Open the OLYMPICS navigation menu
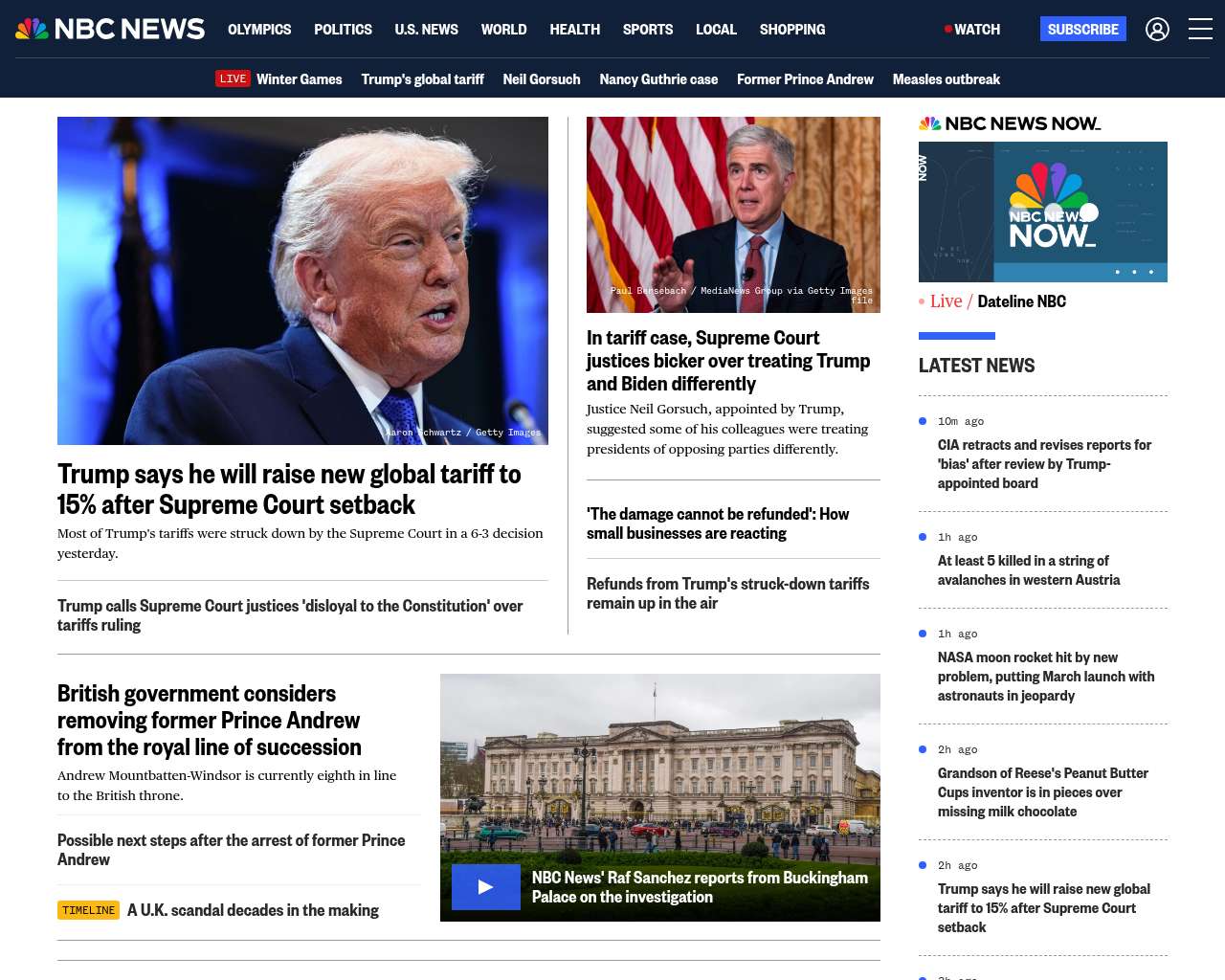The width and height of the screenshot is (1225, 980). pyautogui.click(x=259, y=30)
